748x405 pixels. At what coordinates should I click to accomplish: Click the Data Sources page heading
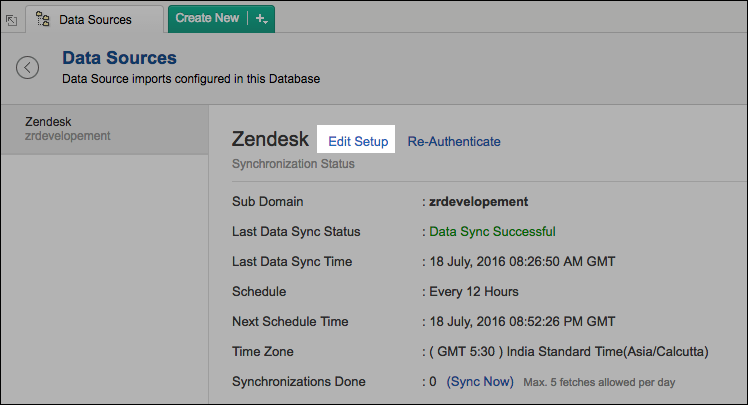pos(119,58)
